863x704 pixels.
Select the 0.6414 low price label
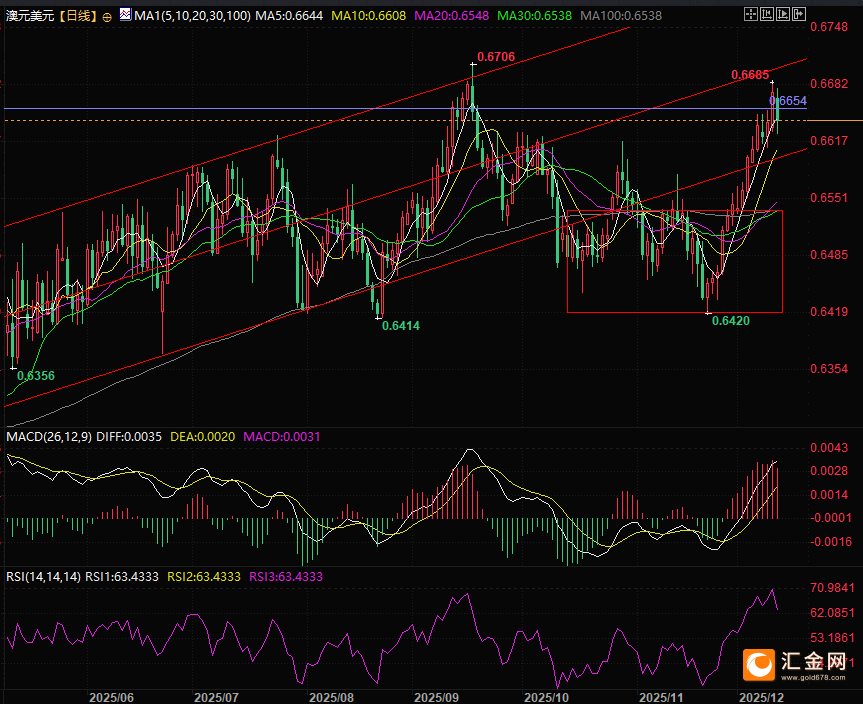click(401, 326)
